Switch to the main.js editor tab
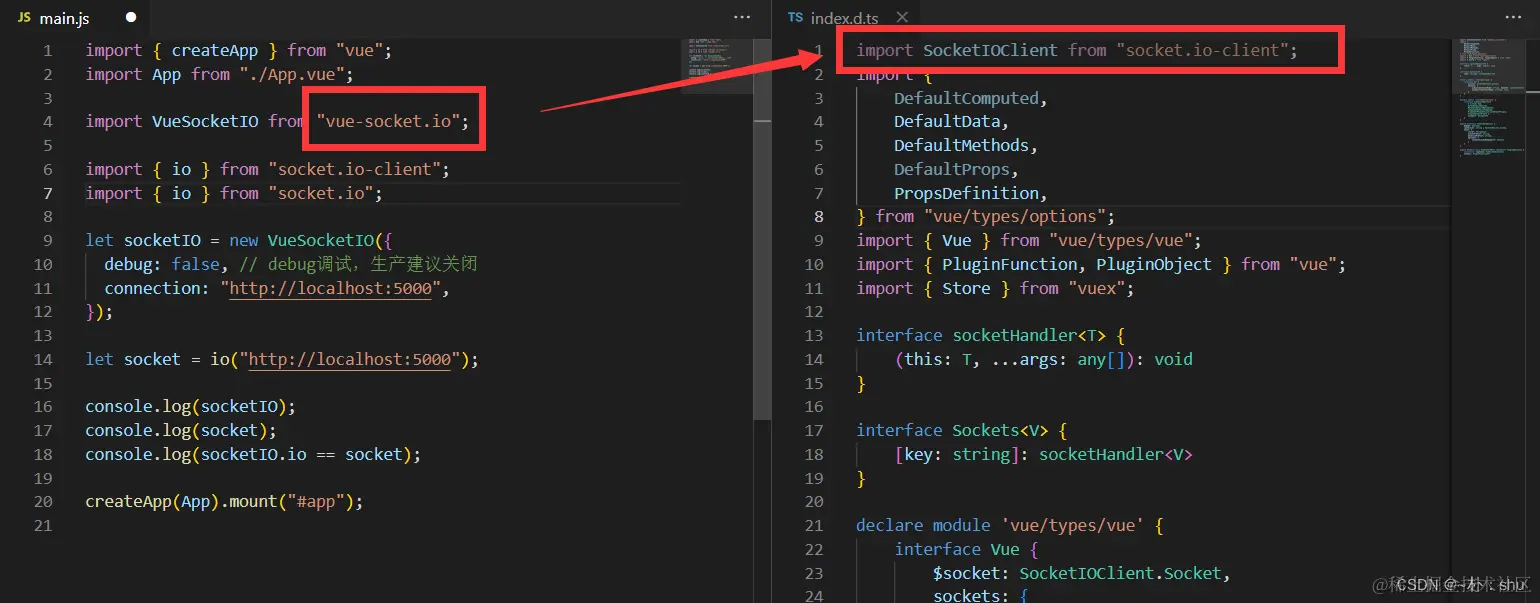Viewport: 1540px width, 603px height. [x=77, y=18]
